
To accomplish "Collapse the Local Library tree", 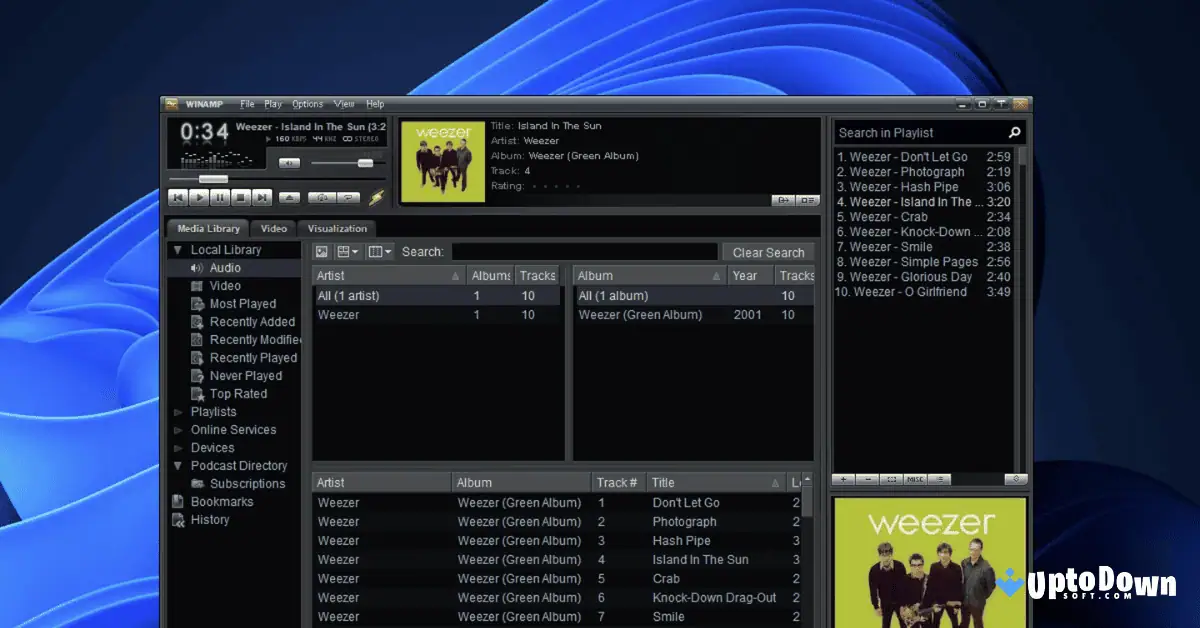I will point(177,249).
